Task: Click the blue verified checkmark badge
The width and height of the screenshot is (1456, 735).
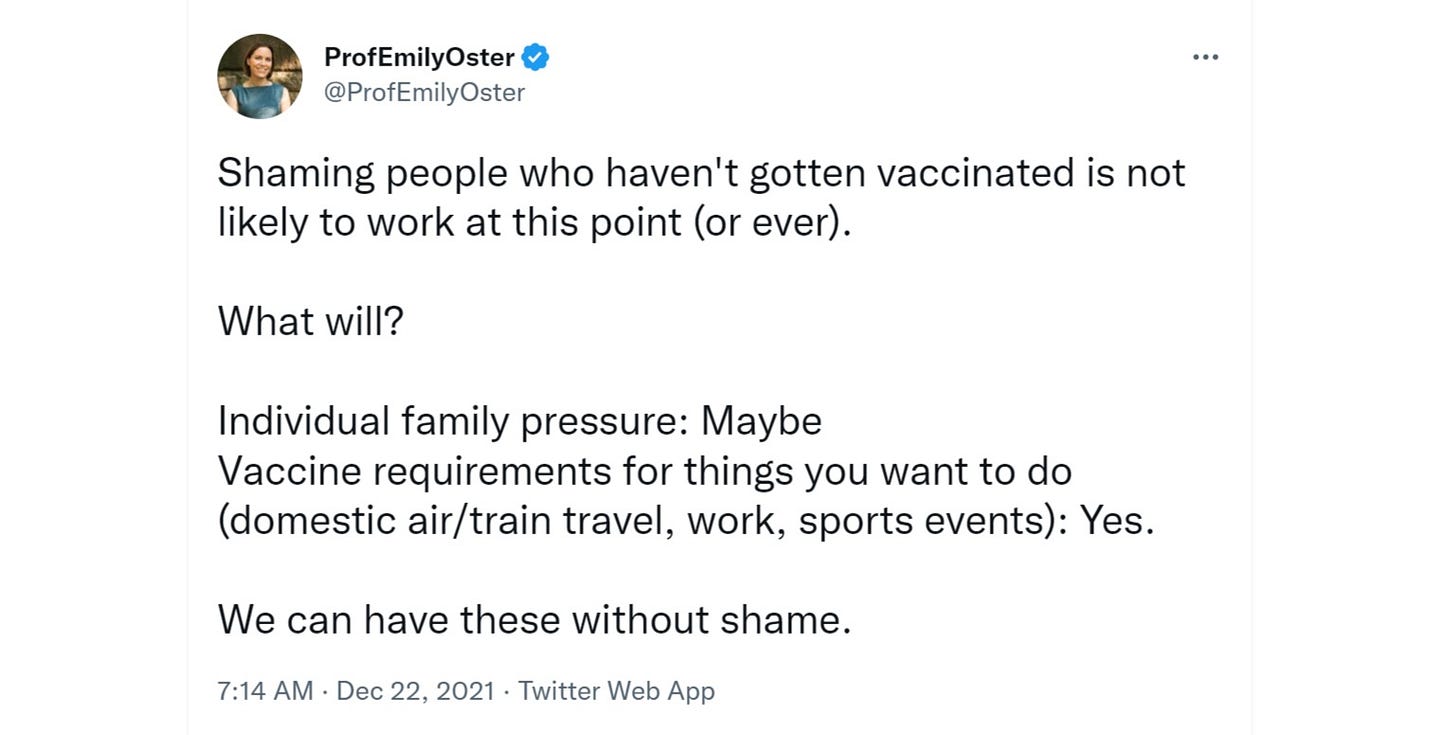Action: [x=537, y=58]
